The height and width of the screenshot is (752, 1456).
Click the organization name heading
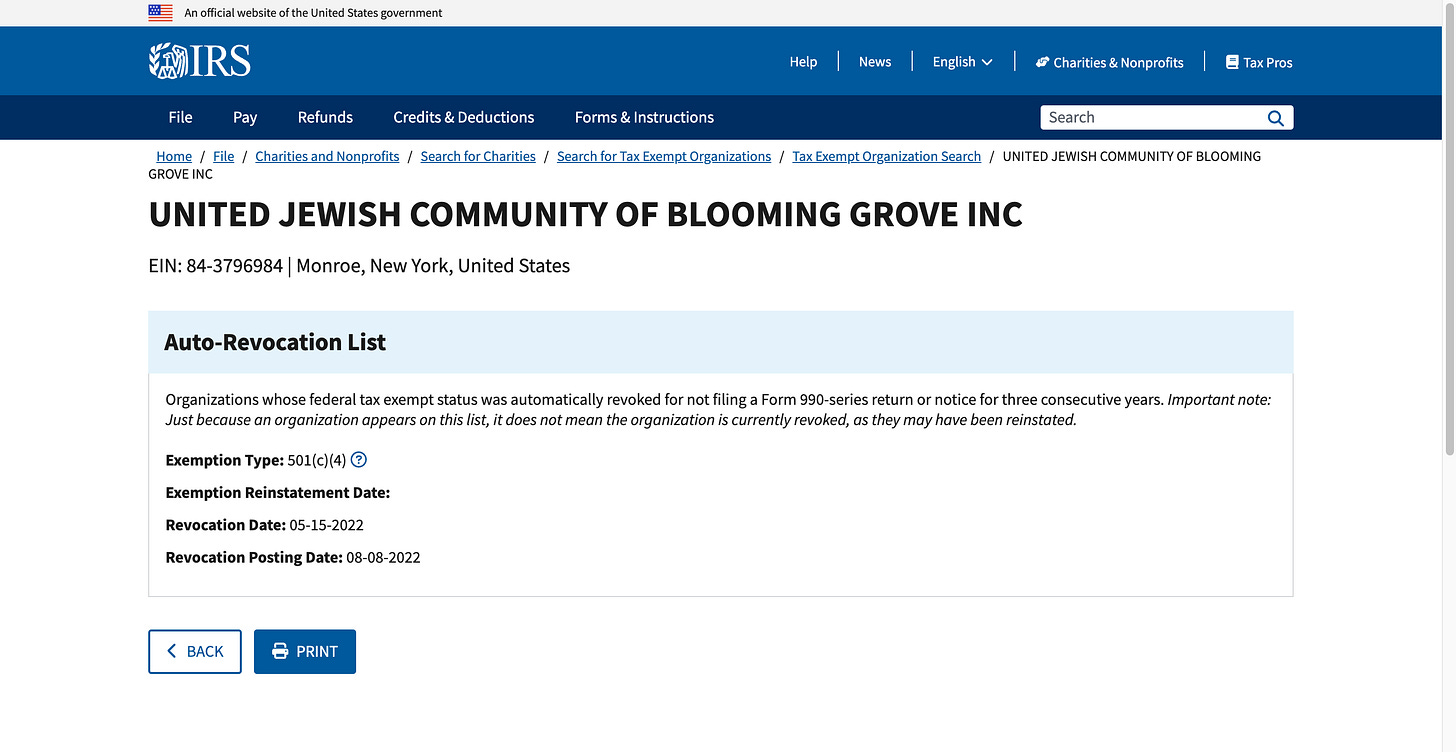(585, 214)
